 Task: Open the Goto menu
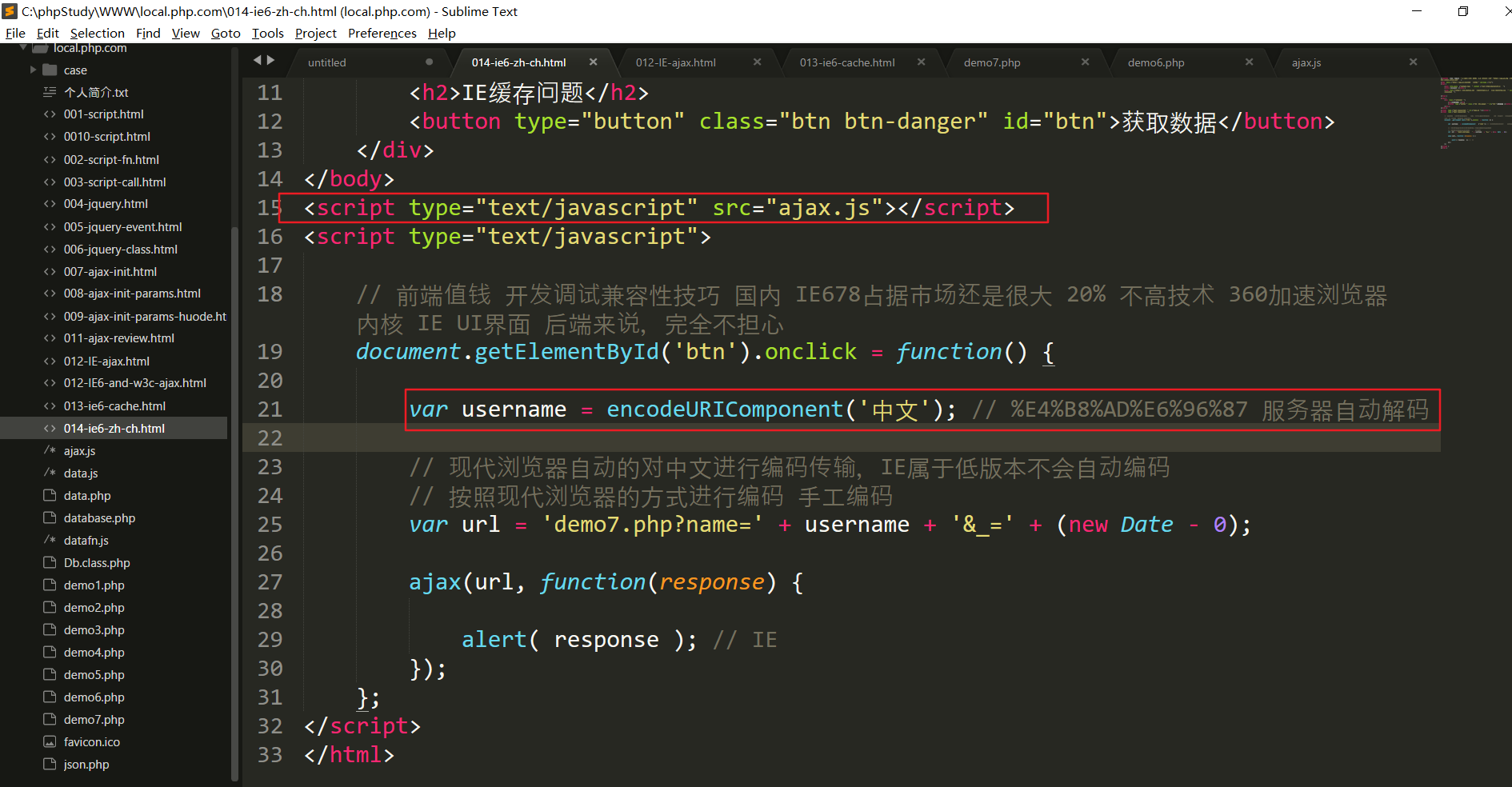pyautogui.click(x=225, y=33)
